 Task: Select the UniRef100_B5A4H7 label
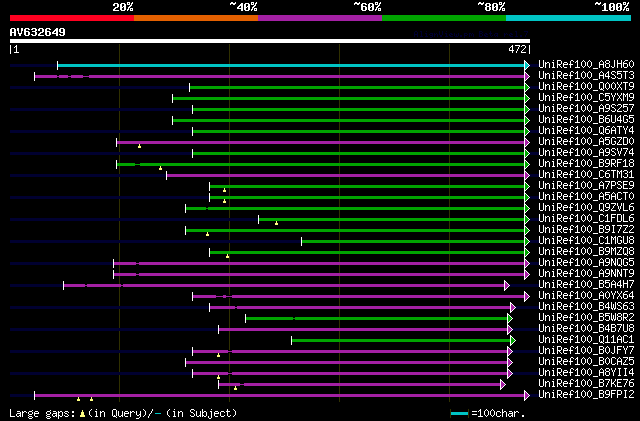coord(586,285)
